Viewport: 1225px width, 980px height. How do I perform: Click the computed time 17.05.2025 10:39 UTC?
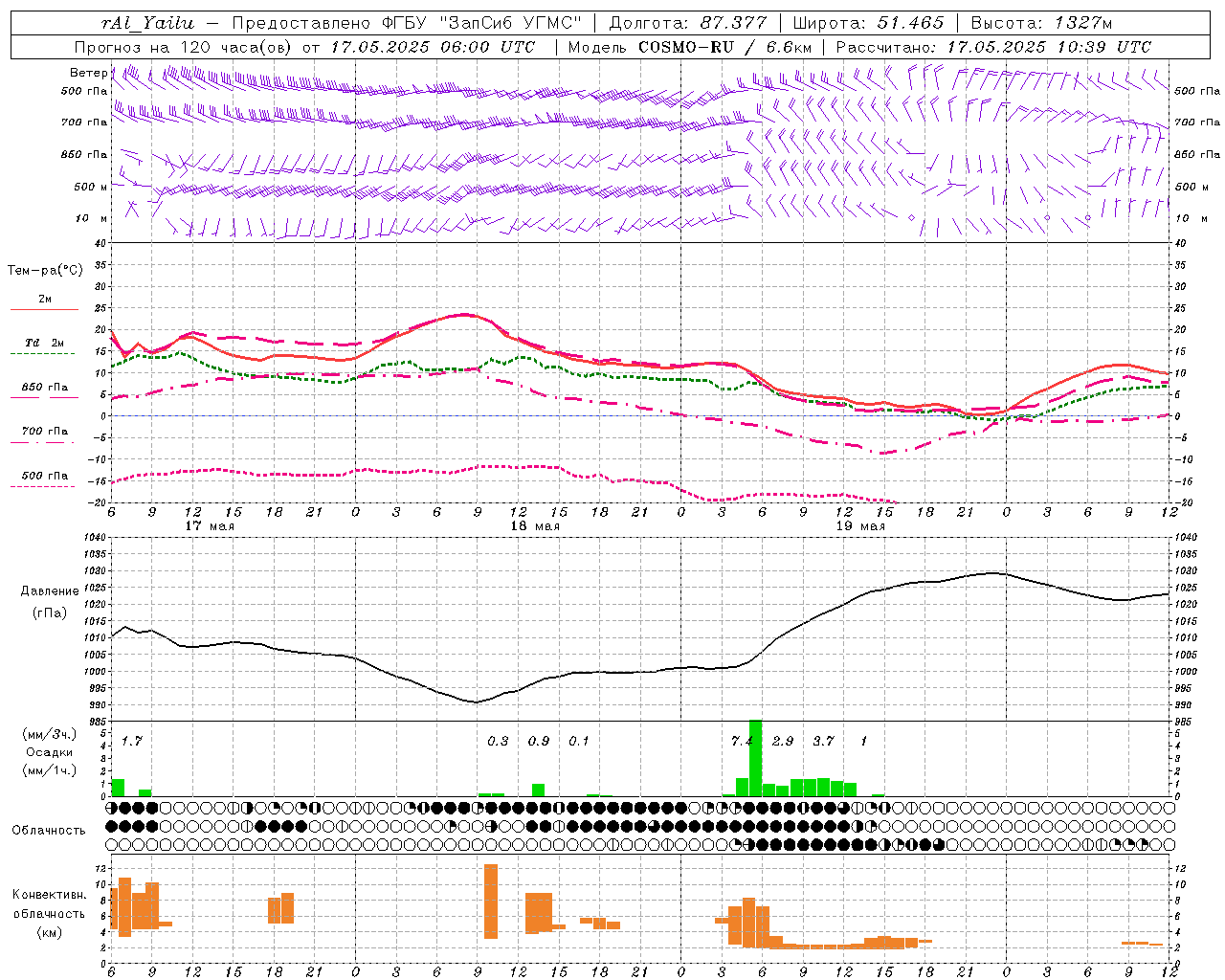[x=1049, y=47]
